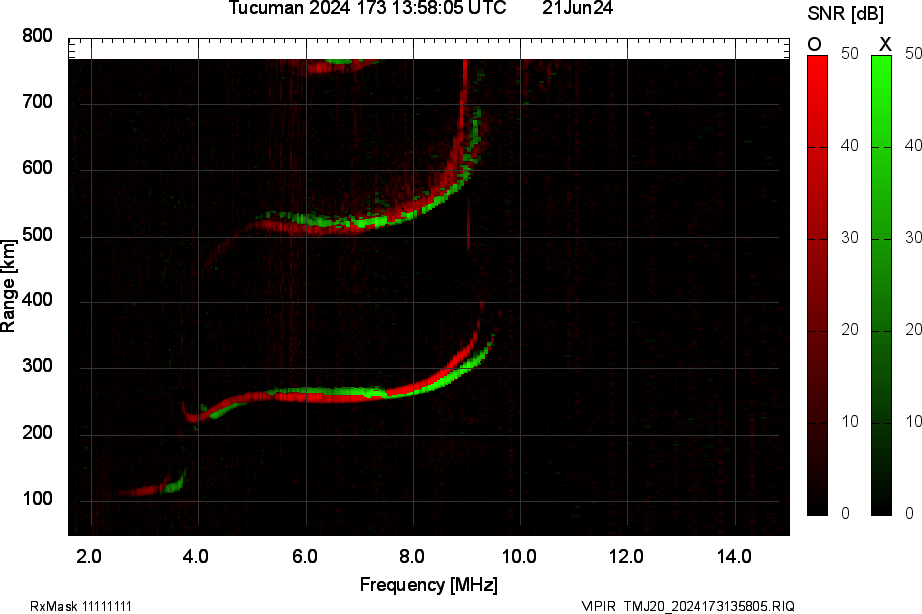
Task: Click the 14.0 frequency axis tick label
Action: point(734,556)
